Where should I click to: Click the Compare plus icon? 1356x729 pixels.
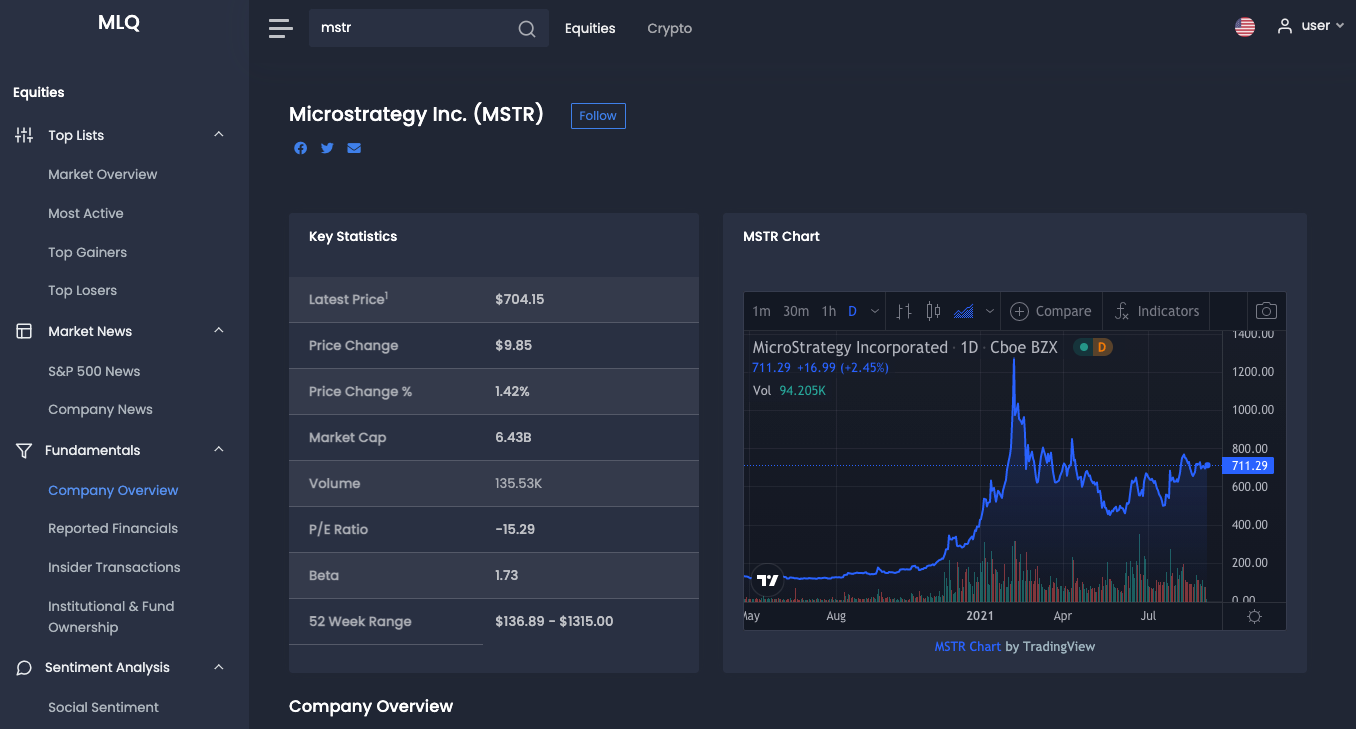(x=1019, y=311)
